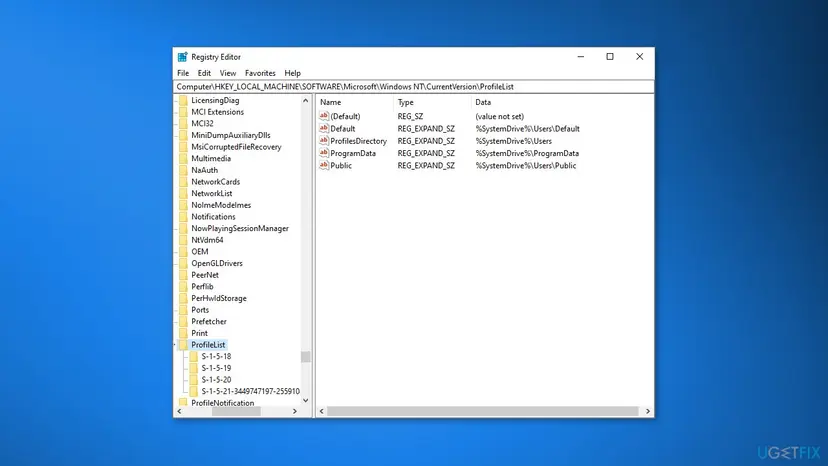Click the OpenGLDrivers folder icon

coord(183,263)
